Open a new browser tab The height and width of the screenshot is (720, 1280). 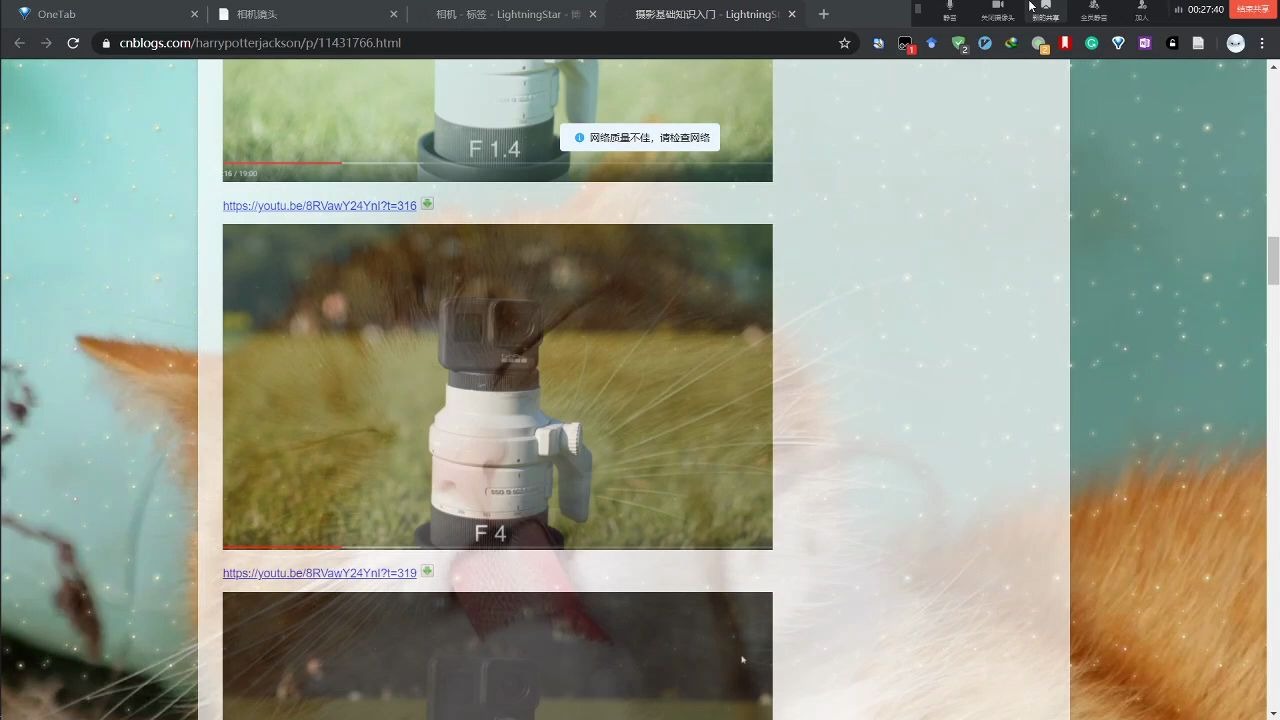pyautogui.click(x=824, y=14)
